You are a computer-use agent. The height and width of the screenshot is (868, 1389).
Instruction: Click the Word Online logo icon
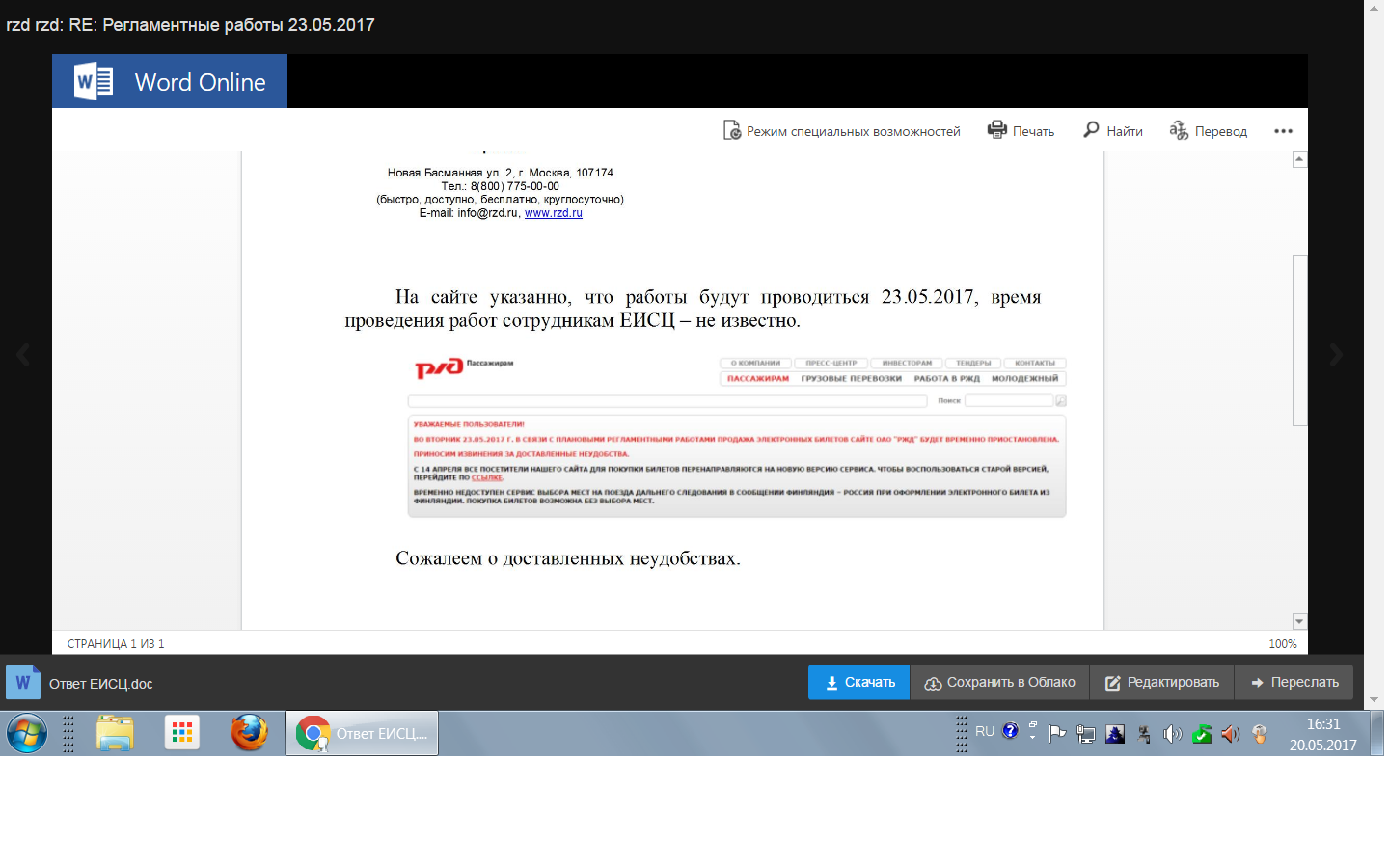click(94, 82)
